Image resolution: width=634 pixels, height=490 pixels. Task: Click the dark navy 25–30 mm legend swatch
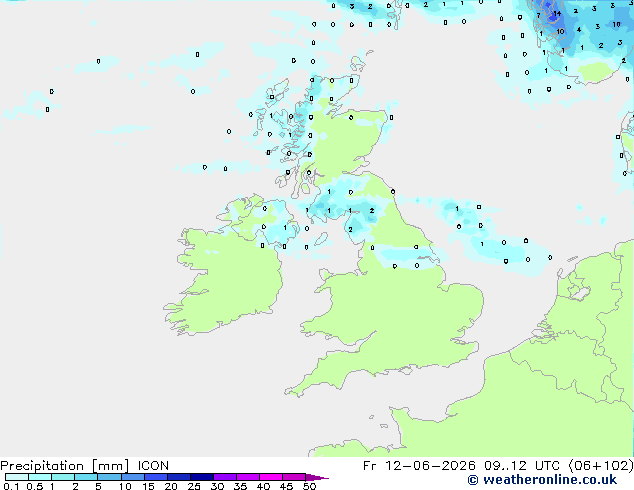pyautogui.click(x=202, y=477)
